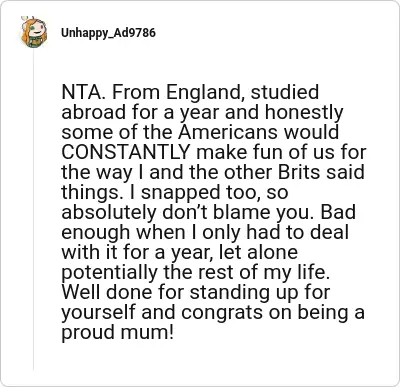The image size is (400, 387).
Task: Collapse the comment via the thread line
Action: [33, 210]
